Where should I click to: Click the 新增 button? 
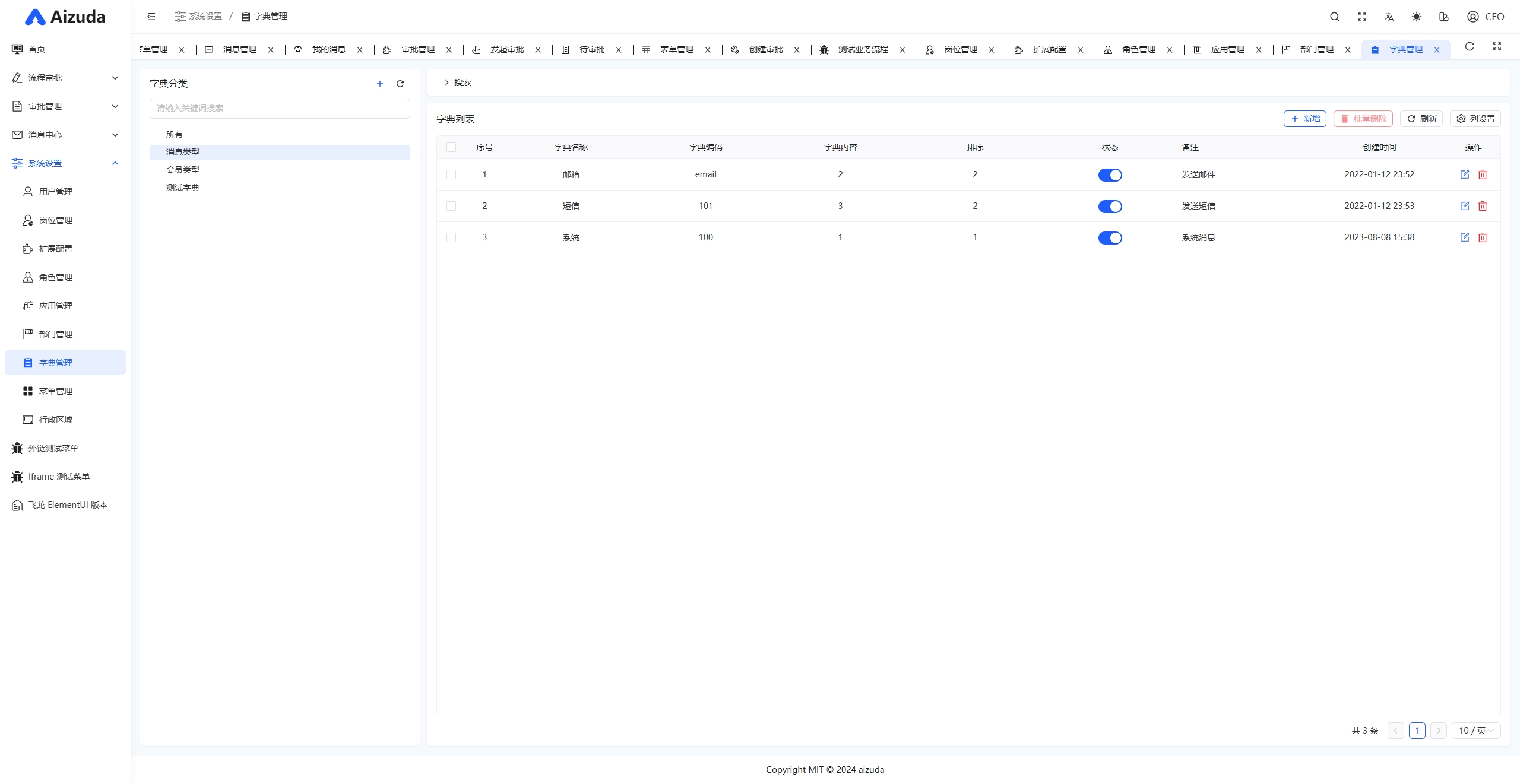[x=1304, y=119]
